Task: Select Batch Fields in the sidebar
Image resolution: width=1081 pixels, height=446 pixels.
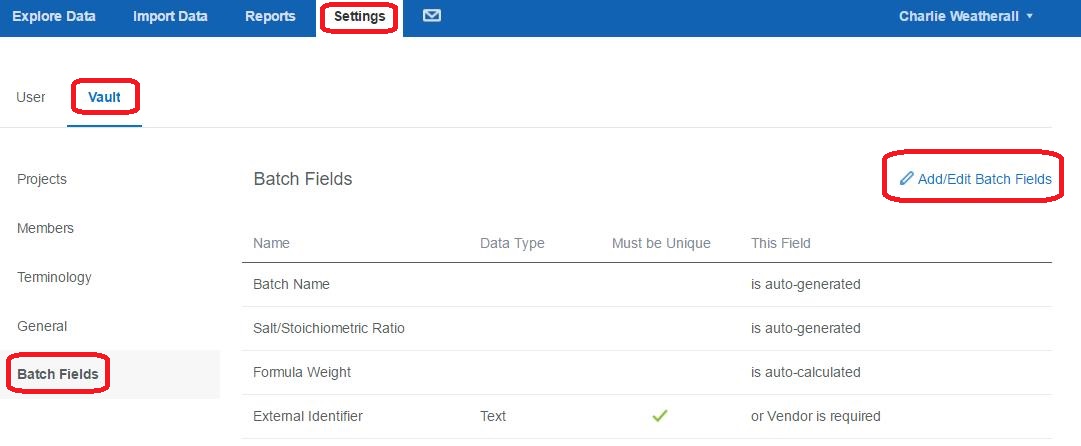Action: [x=58, y=374]
